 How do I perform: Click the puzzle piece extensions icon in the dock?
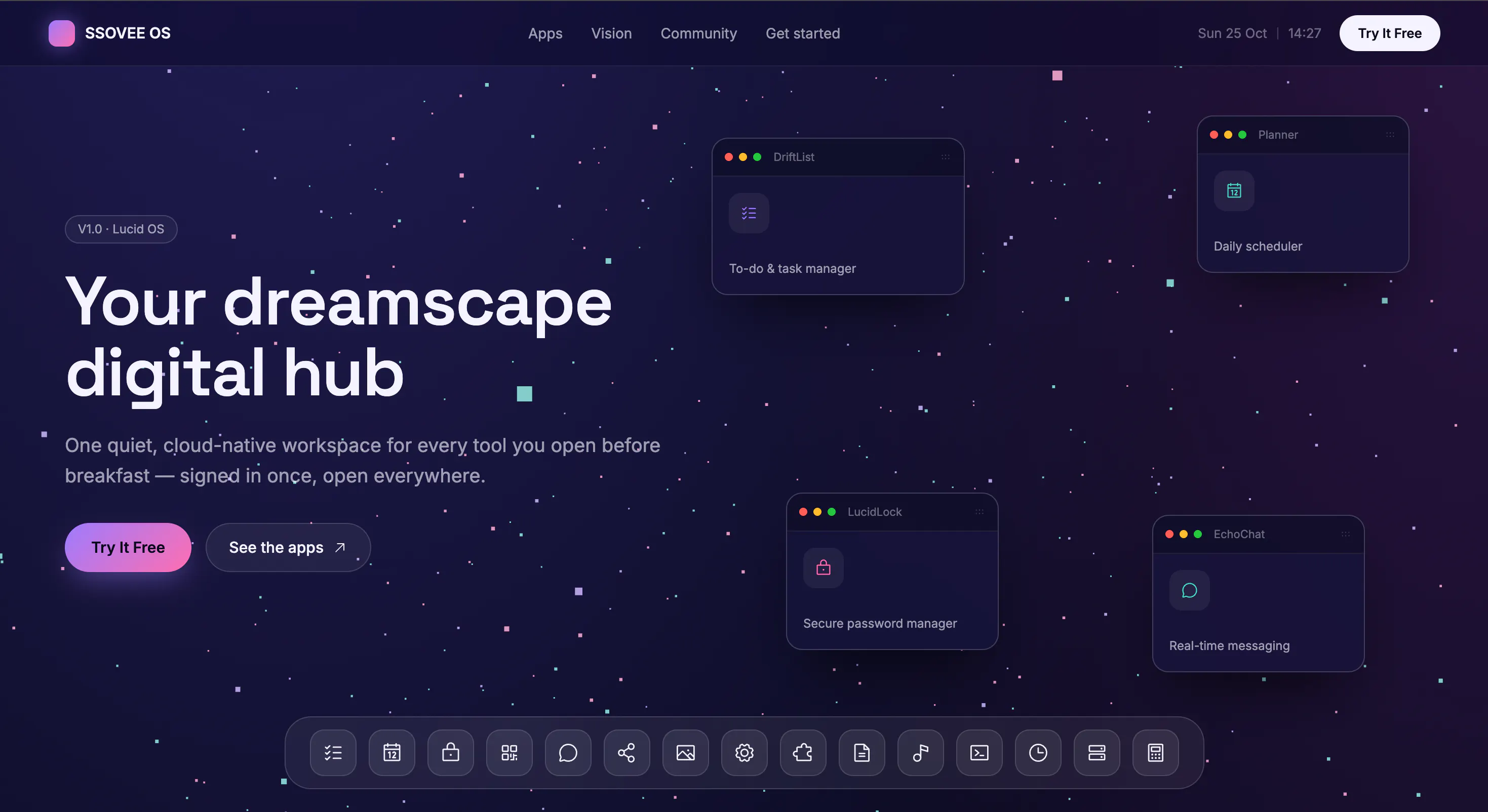point(803,752)
